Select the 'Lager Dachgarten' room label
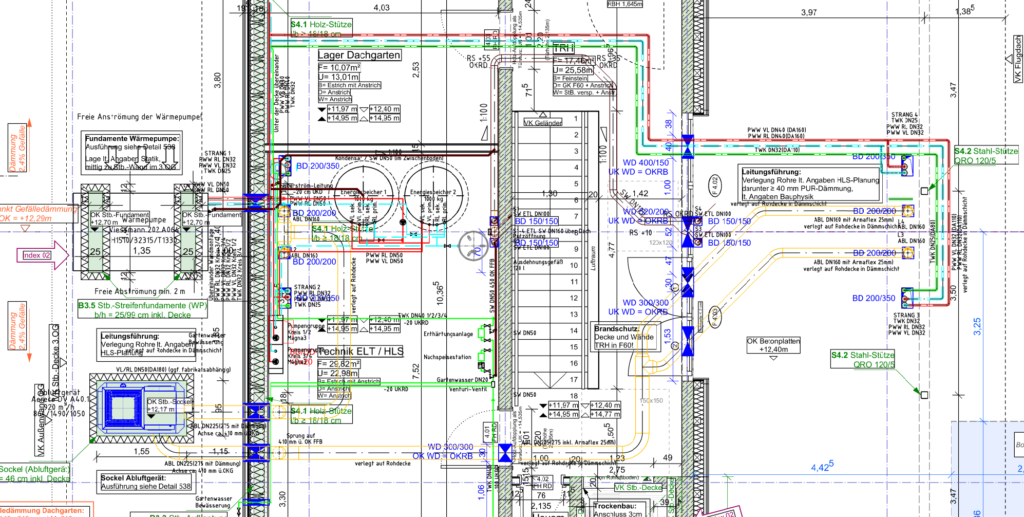1024x517 pixels. click(x=359, y=55)
